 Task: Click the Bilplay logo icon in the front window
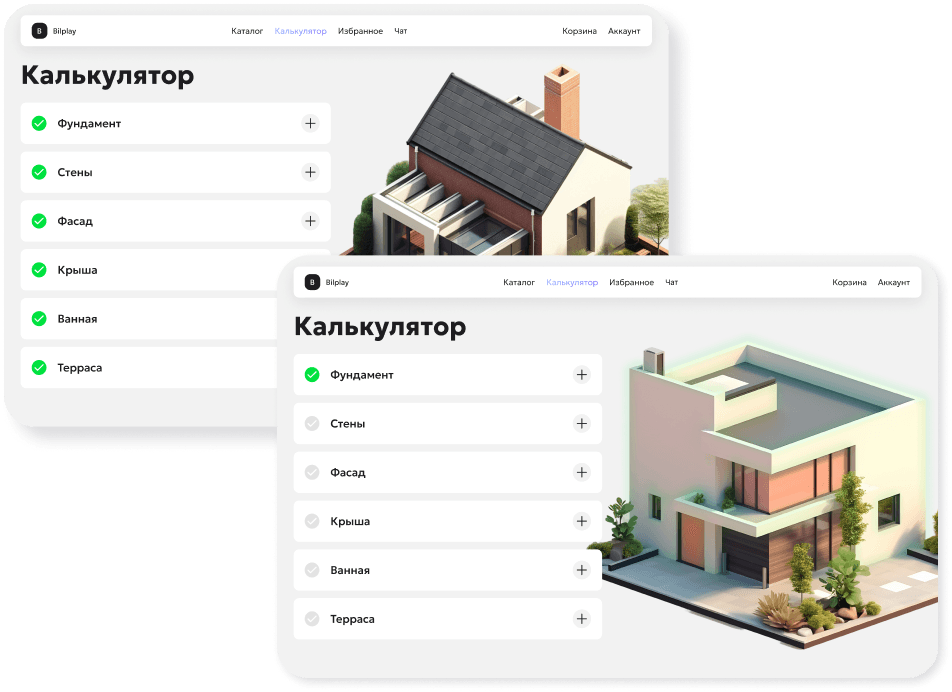(312, 282)
